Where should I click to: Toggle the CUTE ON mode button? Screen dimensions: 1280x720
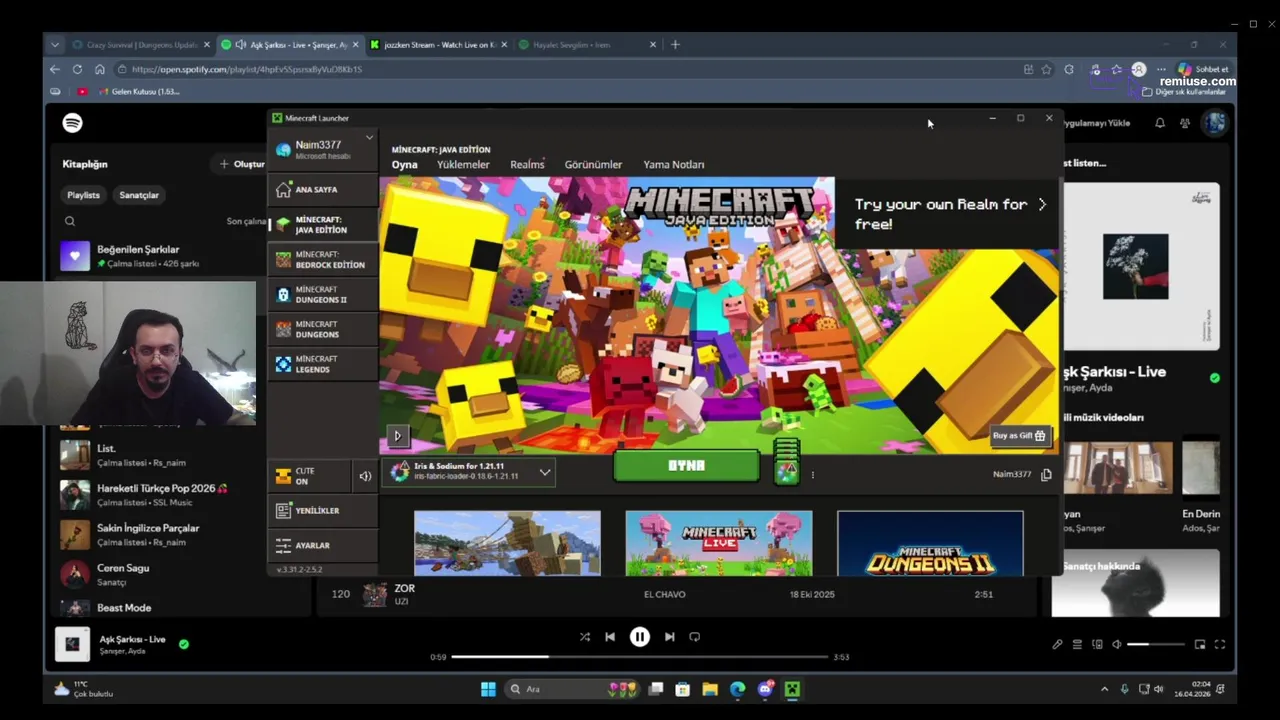click(309, 476)
